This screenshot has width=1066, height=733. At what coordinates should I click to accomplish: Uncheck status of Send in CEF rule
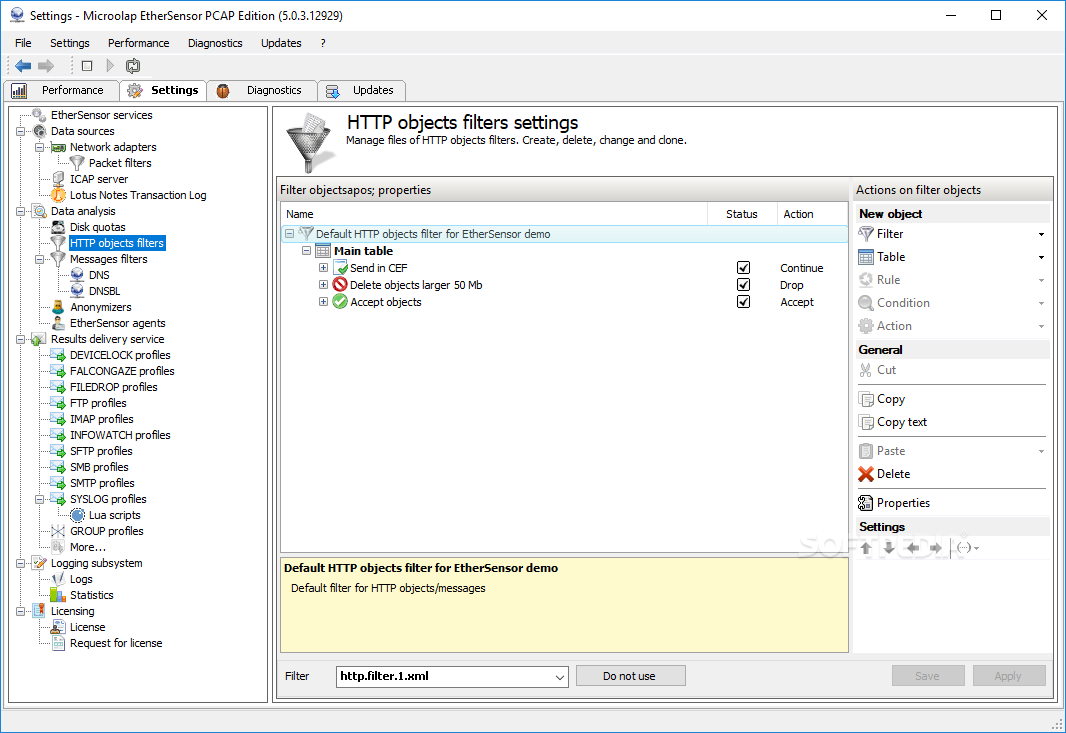pos(744,268)
